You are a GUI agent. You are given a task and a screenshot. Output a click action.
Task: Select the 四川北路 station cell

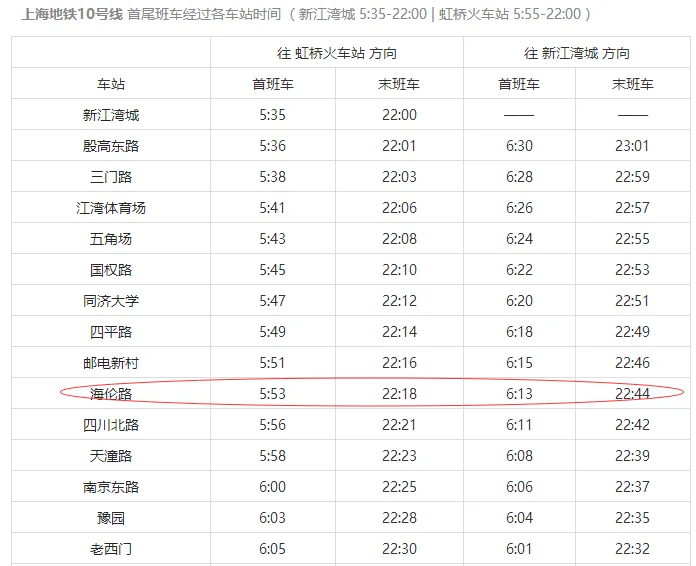coord(111,425)
